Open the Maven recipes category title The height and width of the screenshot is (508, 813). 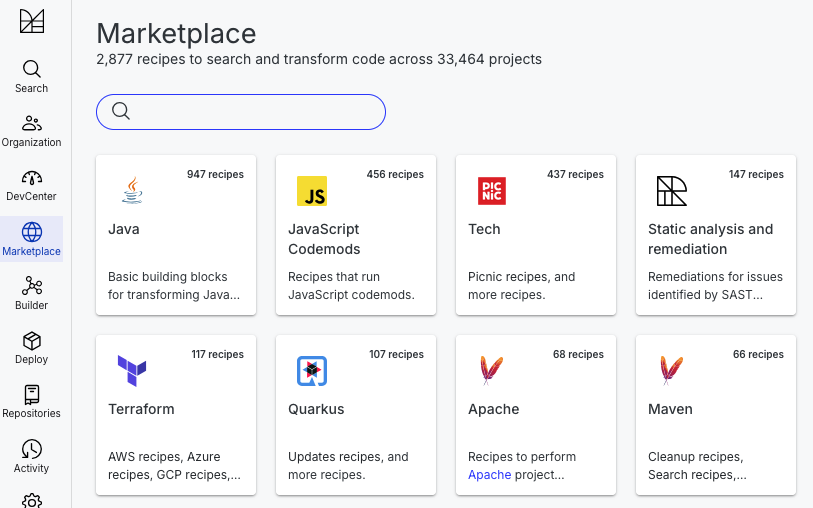670,409
